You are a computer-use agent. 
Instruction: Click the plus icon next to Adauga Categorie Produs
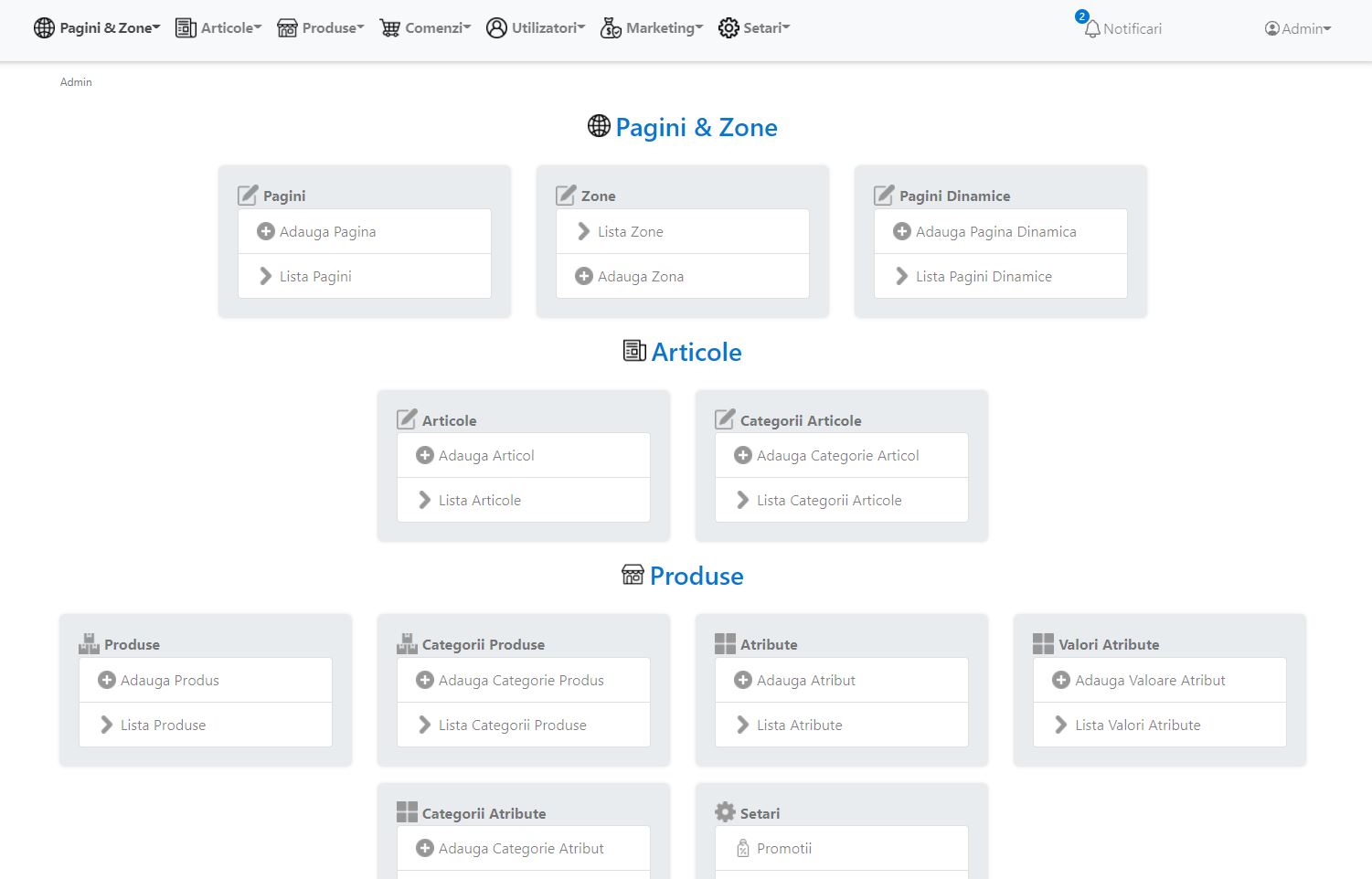coord(425,680)
